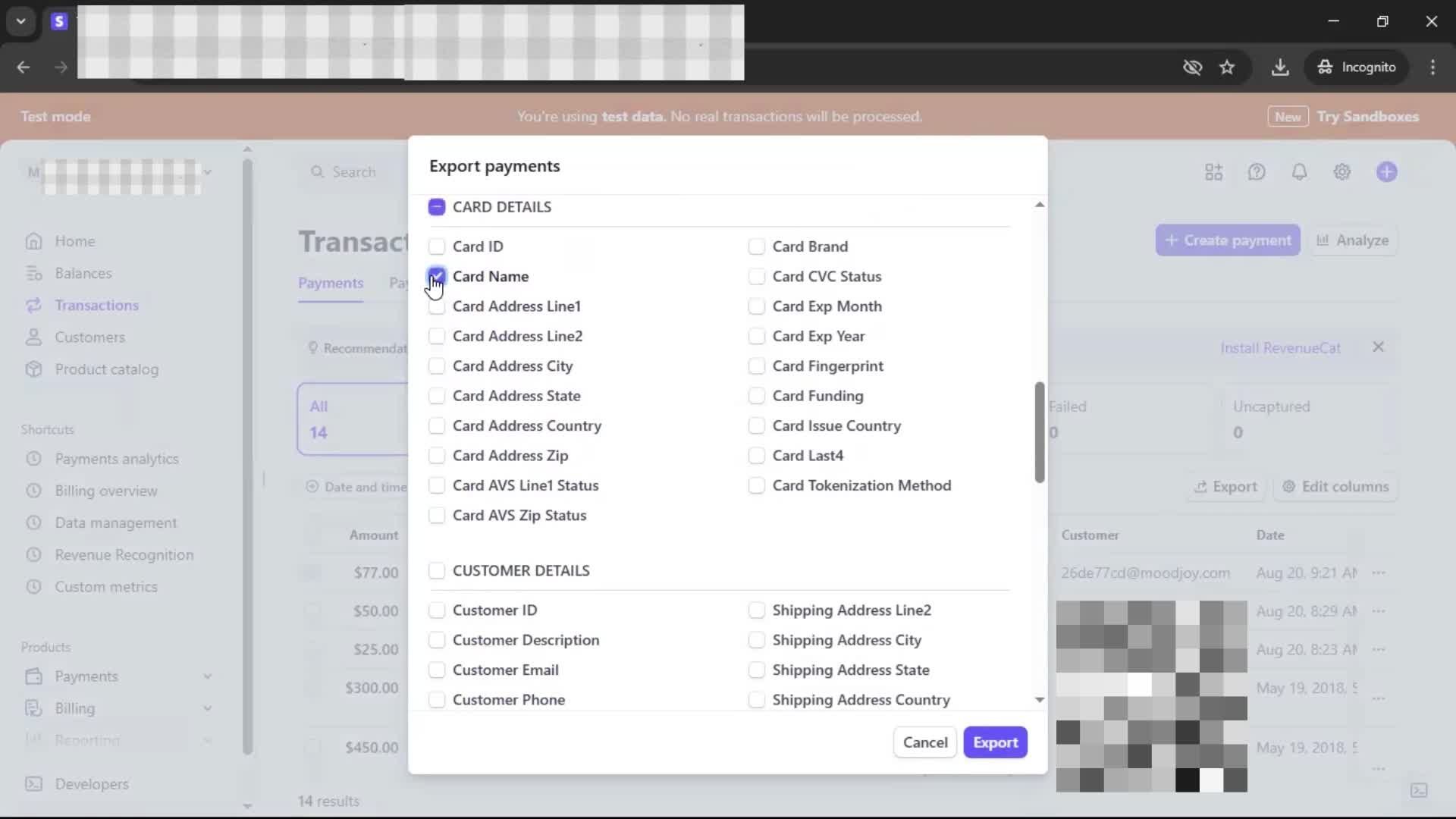The height and width of the screenshot is (819, 1456).
Task: Open notifications bell icon
Action: click(x=1299, y=172)
